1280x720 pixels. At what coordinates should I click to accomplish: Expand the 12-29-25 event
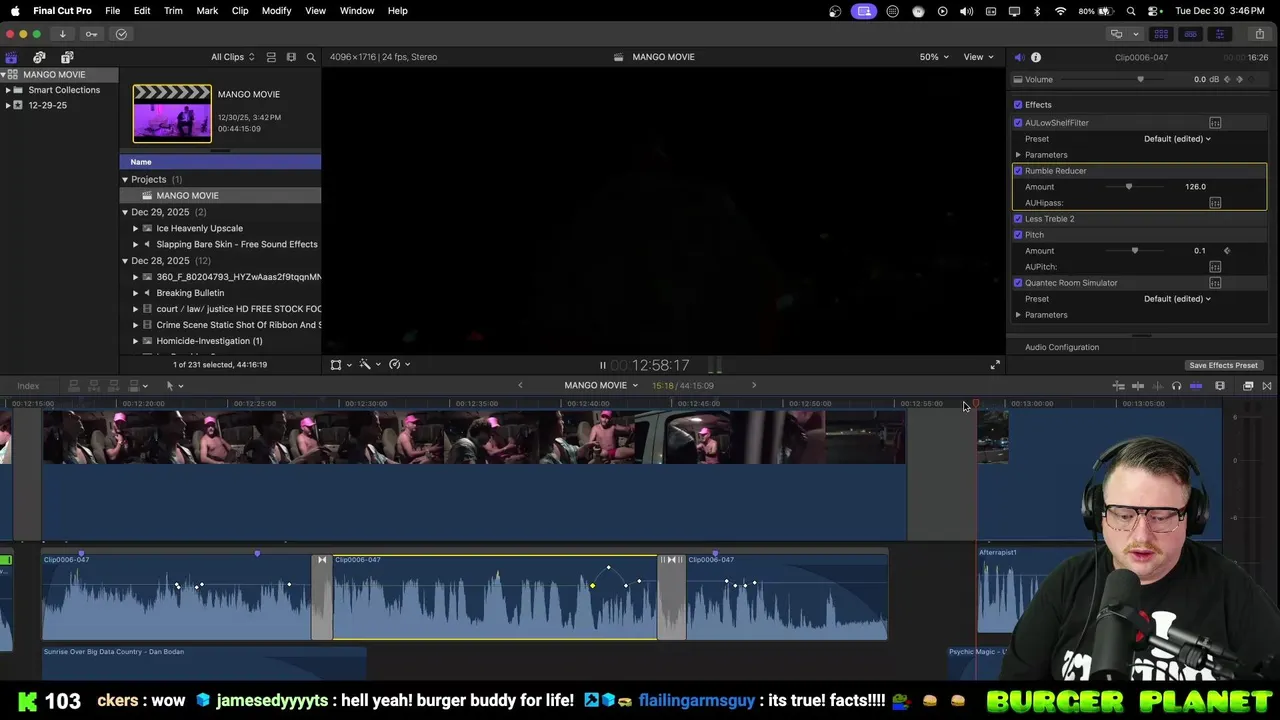[8, 105]
